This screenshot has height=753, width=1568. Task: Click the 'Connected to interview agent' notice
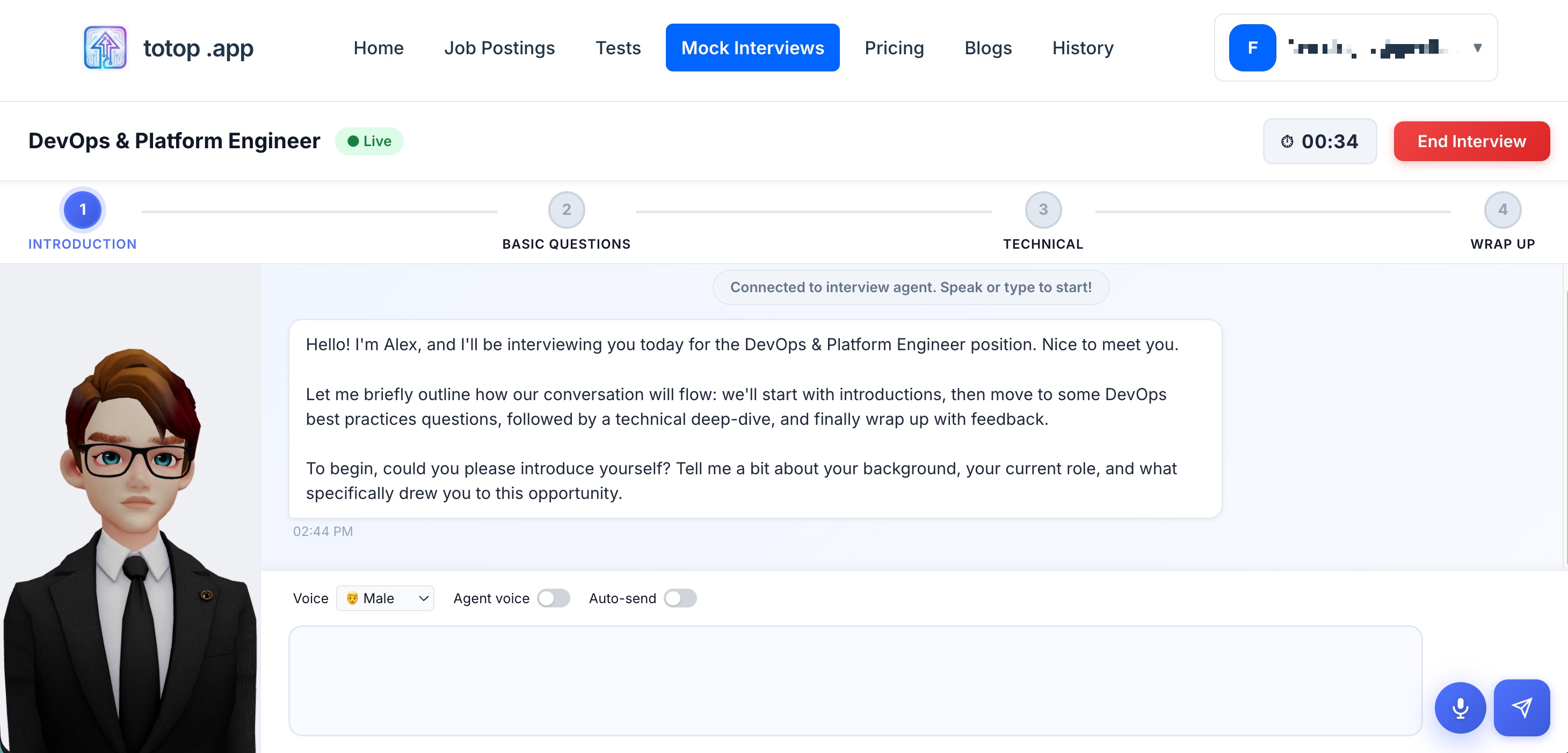[x=911, y=287]
